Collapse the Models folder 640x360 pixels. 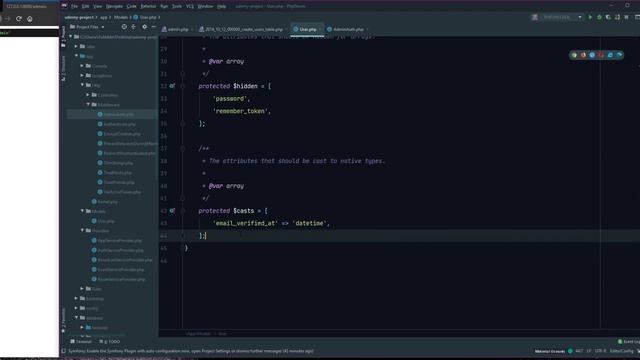pos(82,211)
